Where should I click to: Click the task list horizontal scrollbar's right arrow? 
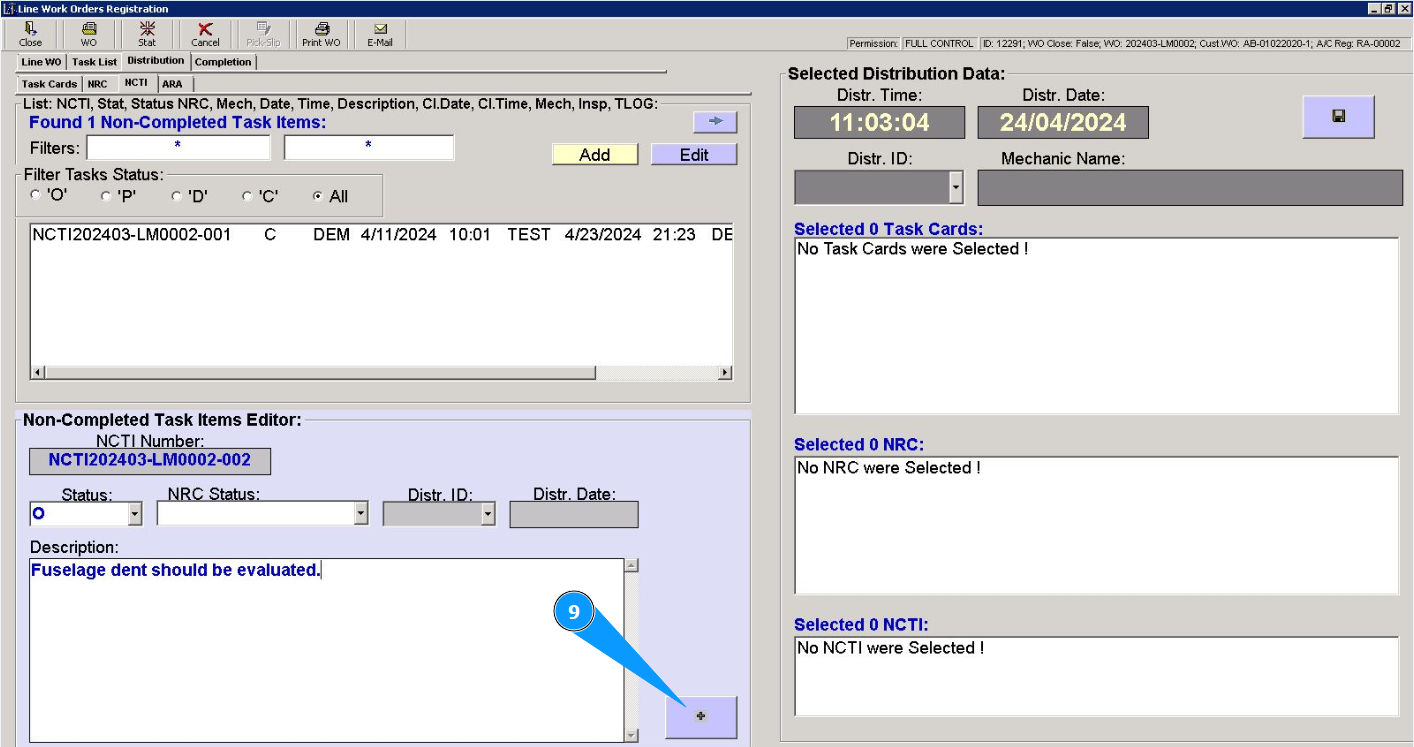click(726, 373)
